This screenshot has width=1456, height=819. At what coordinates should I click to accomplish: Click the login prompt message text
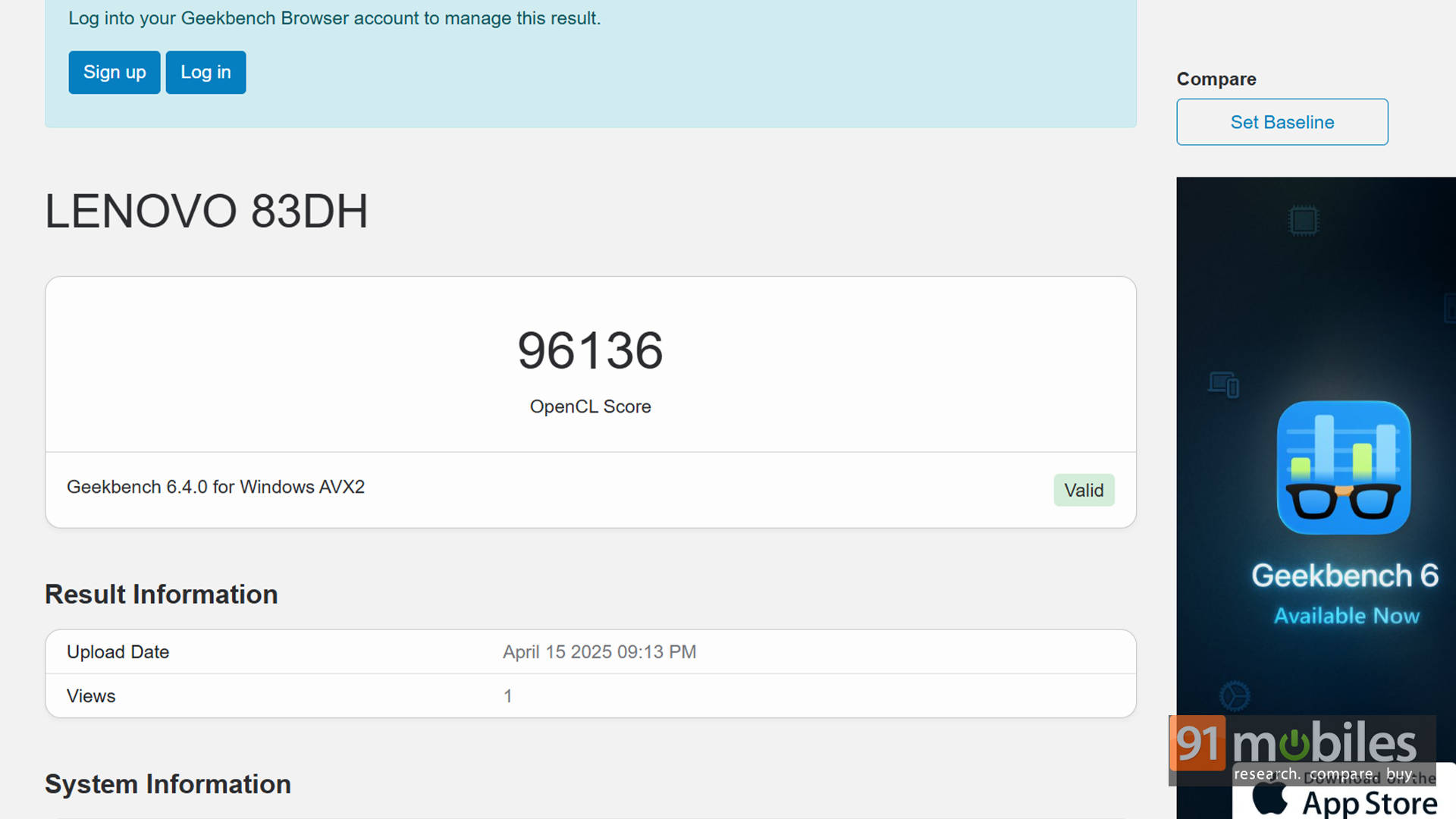coord(334,18)
